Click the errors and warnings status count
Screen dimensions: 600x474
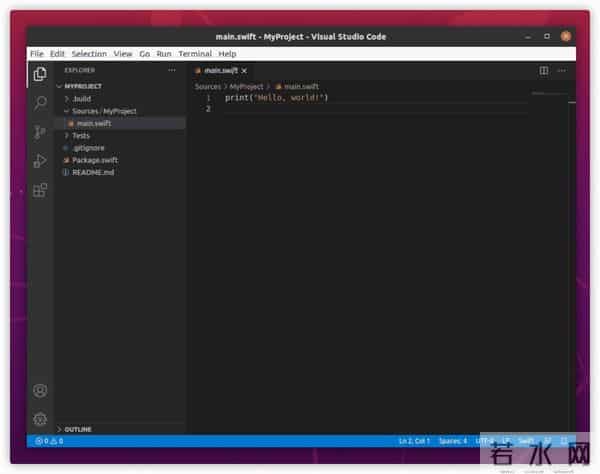click(x=49, y=440)
